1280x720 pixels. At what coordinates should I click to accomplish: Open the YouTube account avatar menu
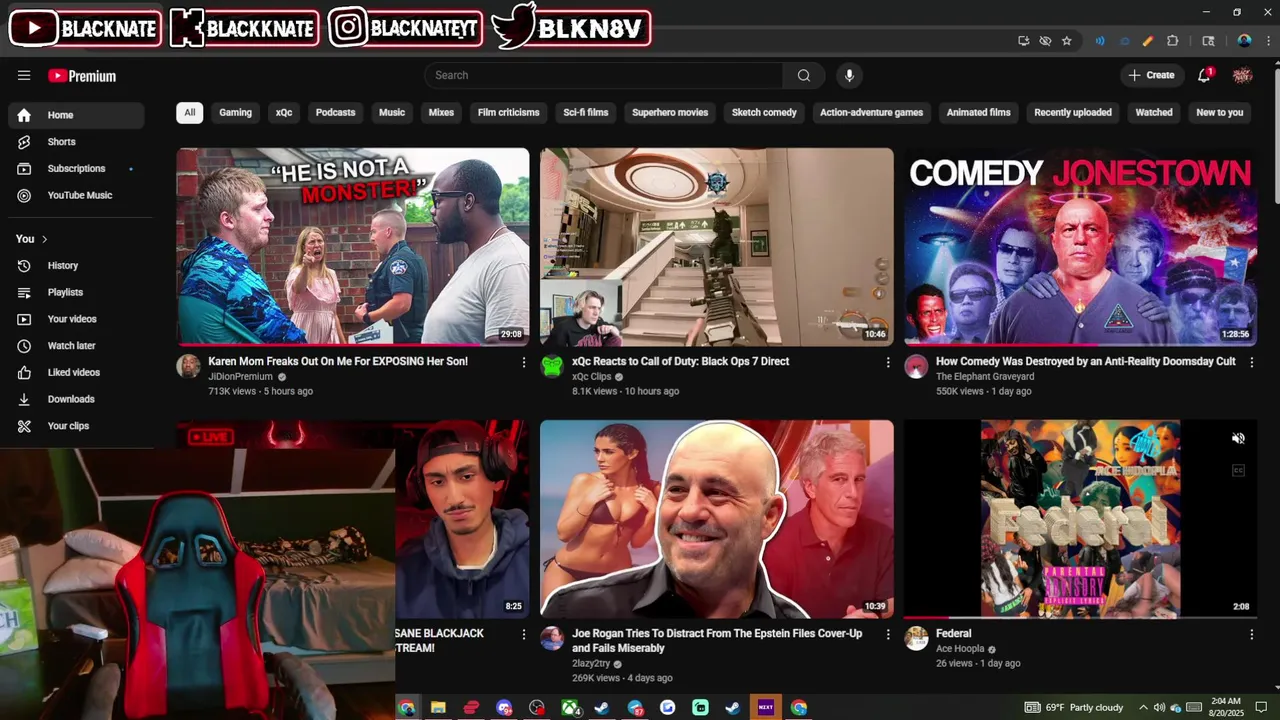tap(1242, 75)
